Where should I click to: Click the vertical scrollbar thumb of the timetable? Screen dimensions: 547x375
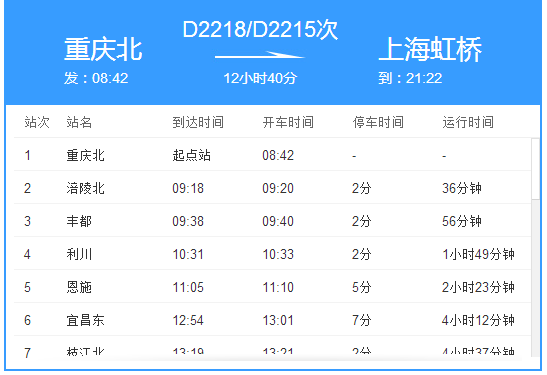coord(535,169)
